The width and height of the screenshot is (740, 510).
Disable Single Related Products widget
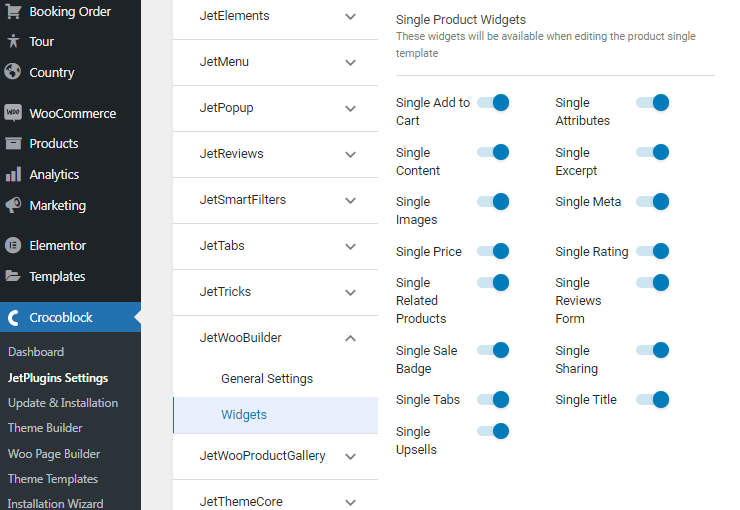click(x=493, y=283)
